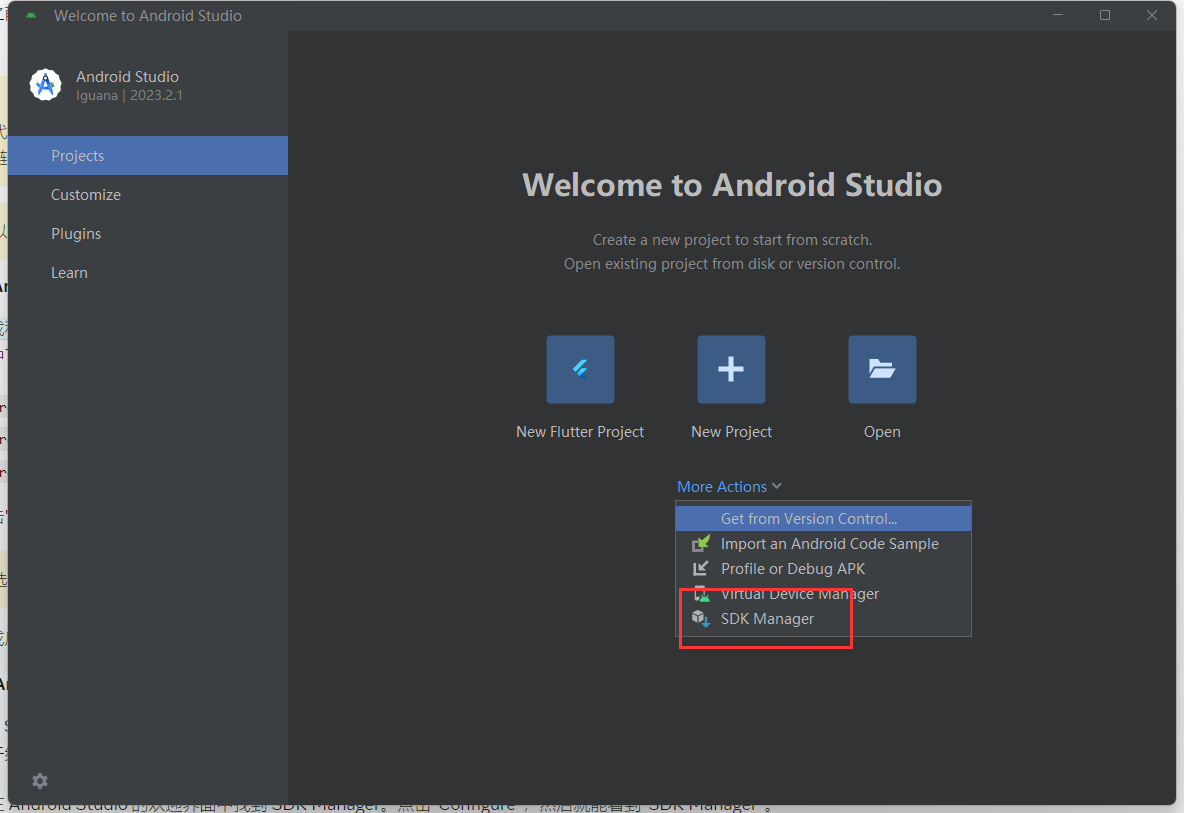The width and height of the screenshot is (1184, 813).
Task: Click the Iguana 2023.2.1 version text
Action: point(129,96)
